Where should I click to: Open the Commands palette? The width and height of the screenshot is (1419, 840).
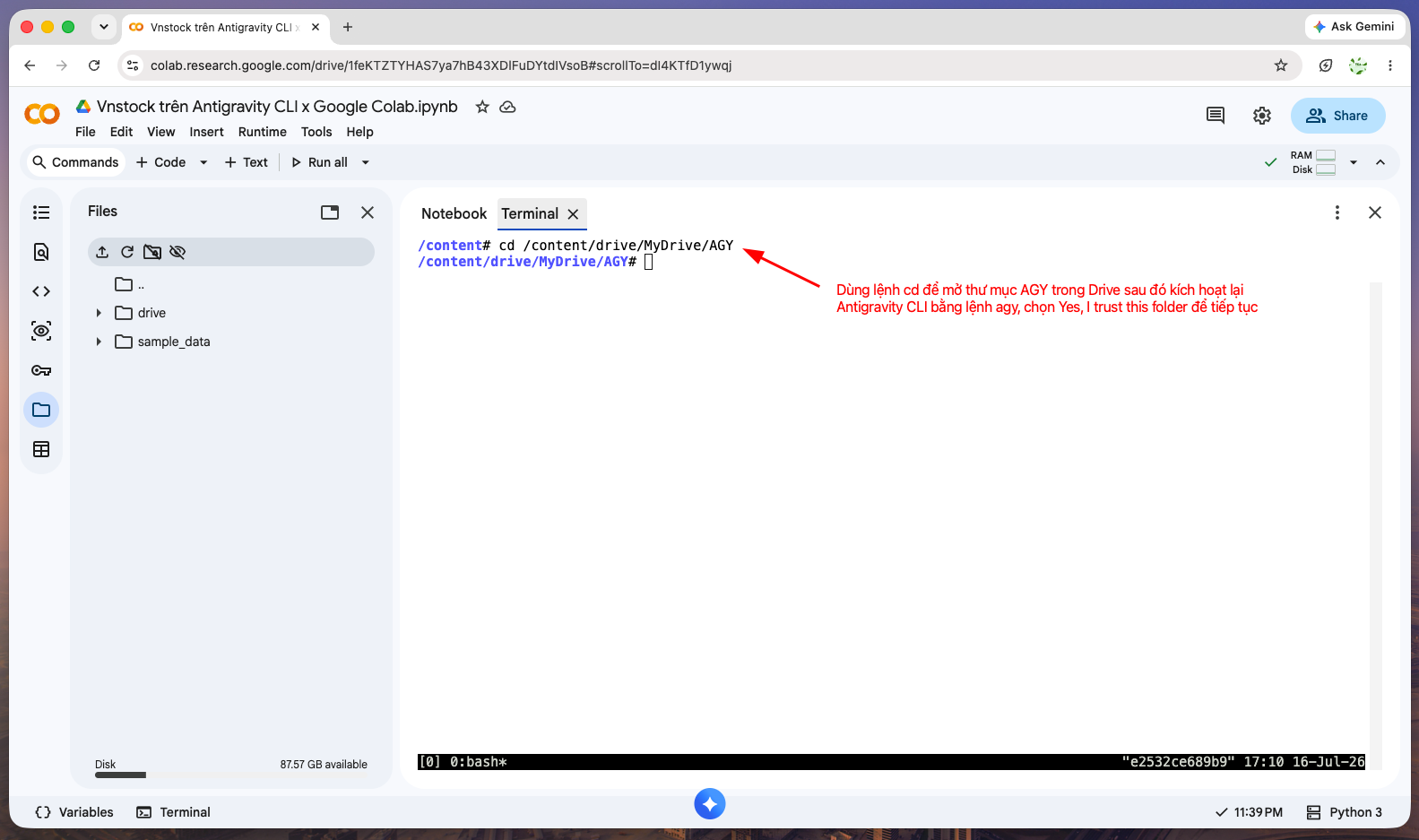pos(75,162)
